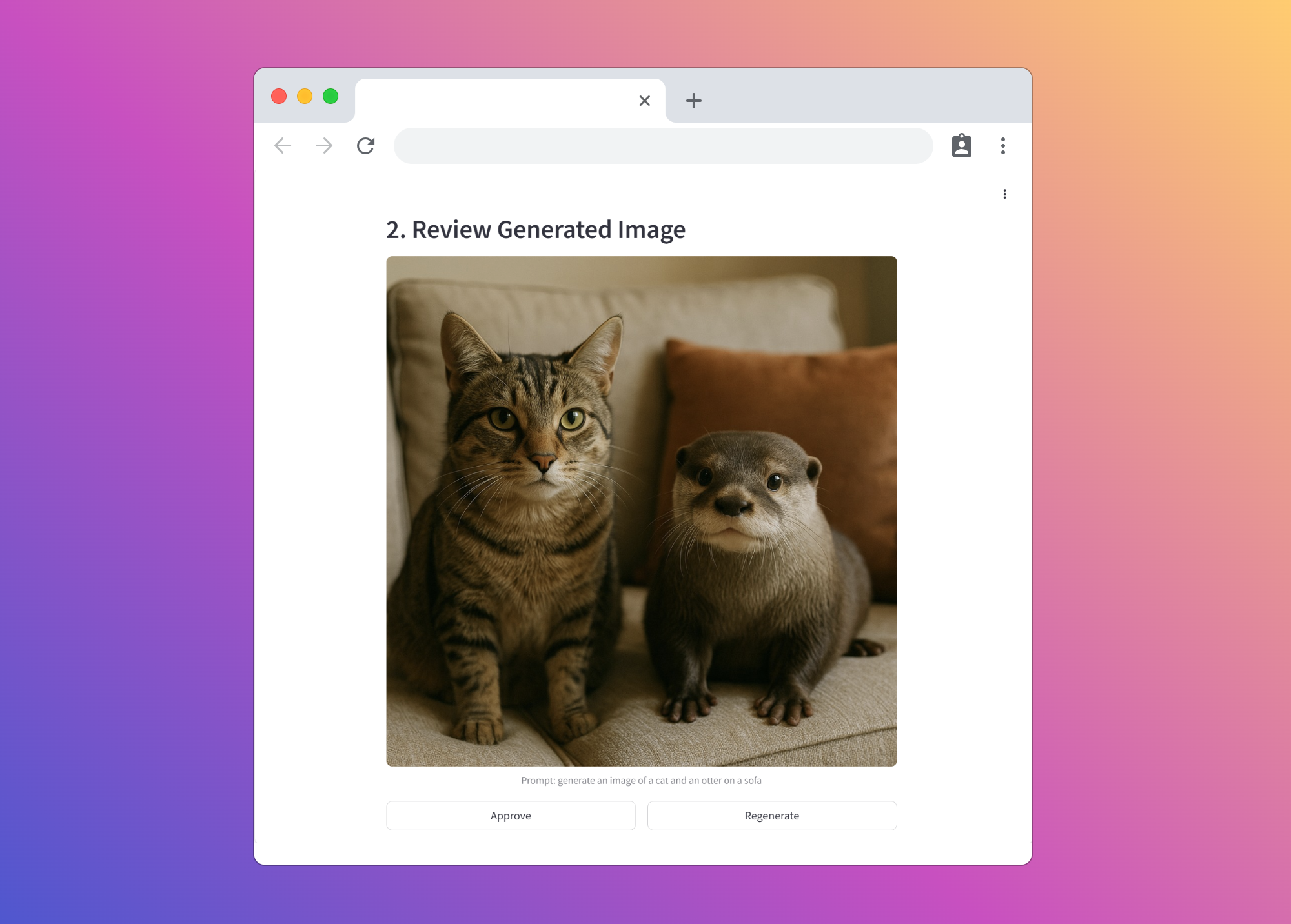The height and width of the screenshot is (924, 1291).
Task: Reload the current page
Action: pos(365,146)
